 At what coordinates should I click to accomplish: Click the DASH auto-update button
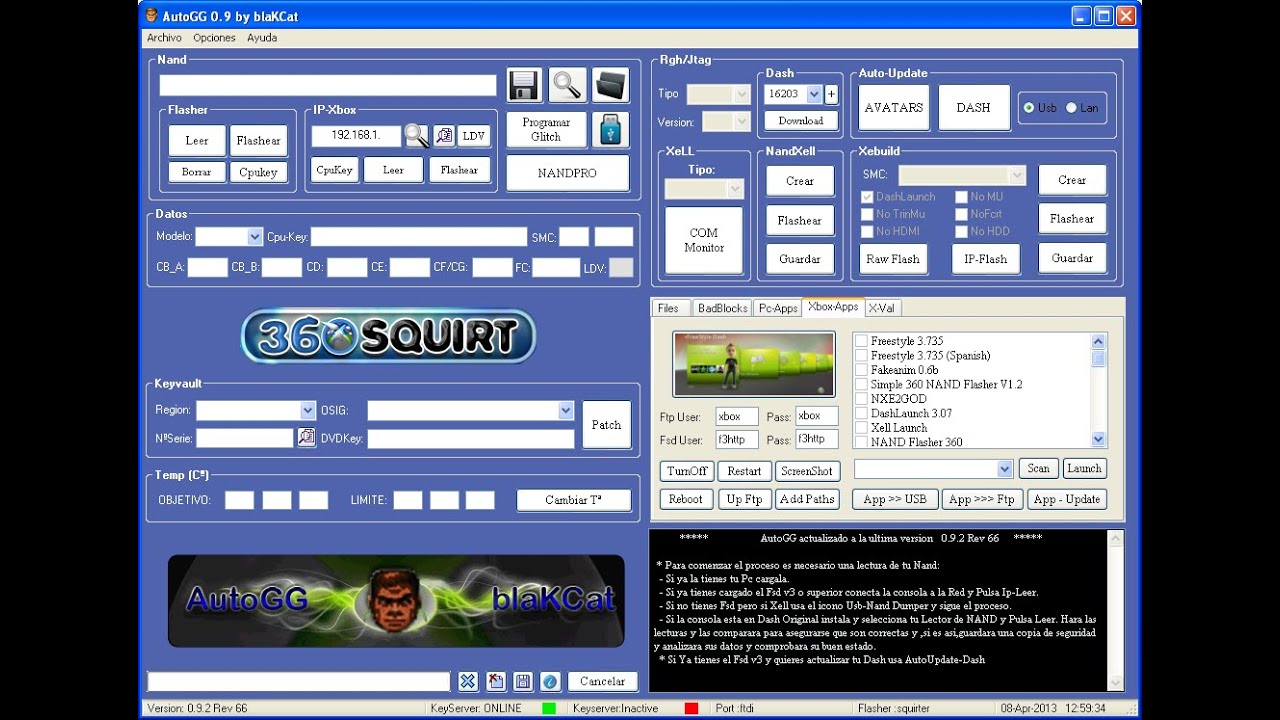(x=973, y=108)
